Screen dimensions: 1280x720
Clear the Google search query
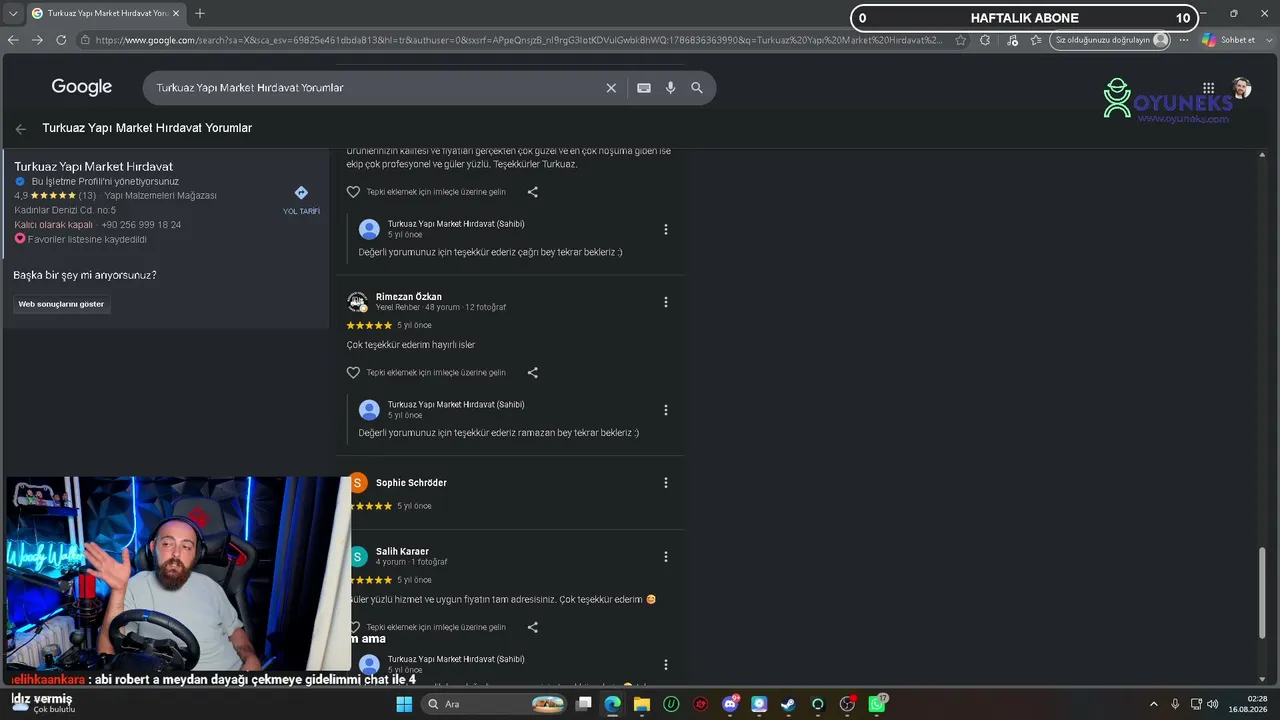611,88
